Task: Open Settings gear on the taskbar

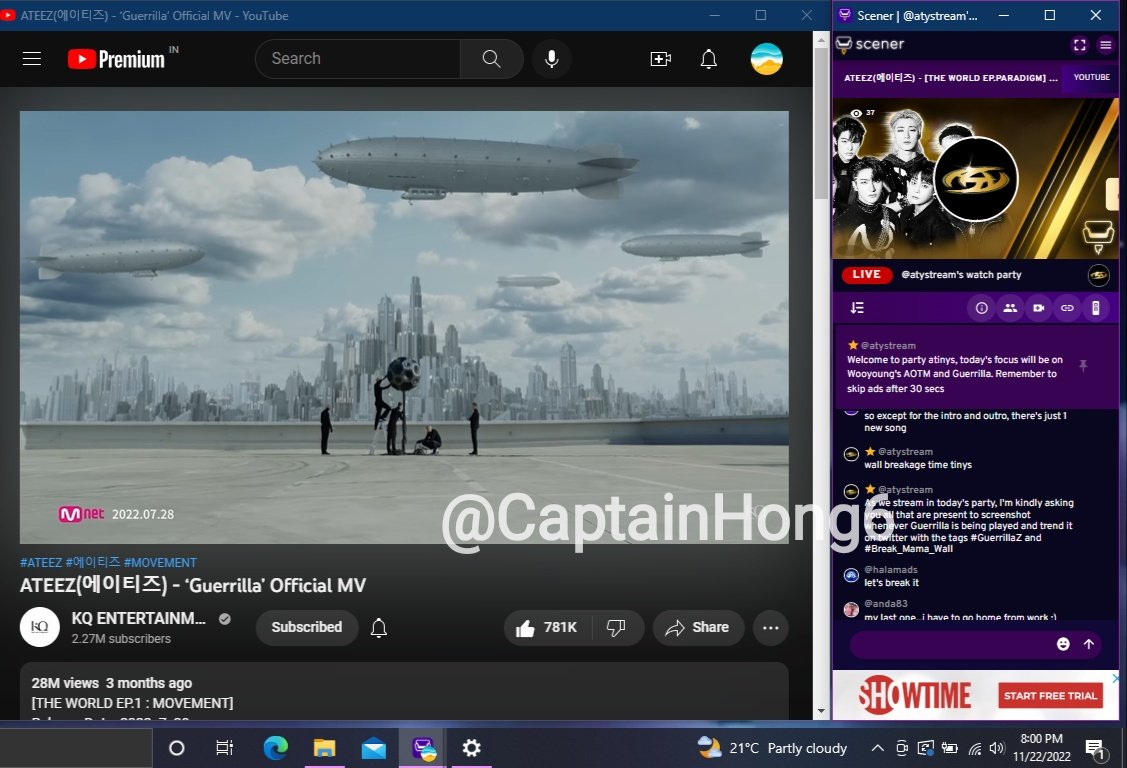Action: click(x=471, y=748)
